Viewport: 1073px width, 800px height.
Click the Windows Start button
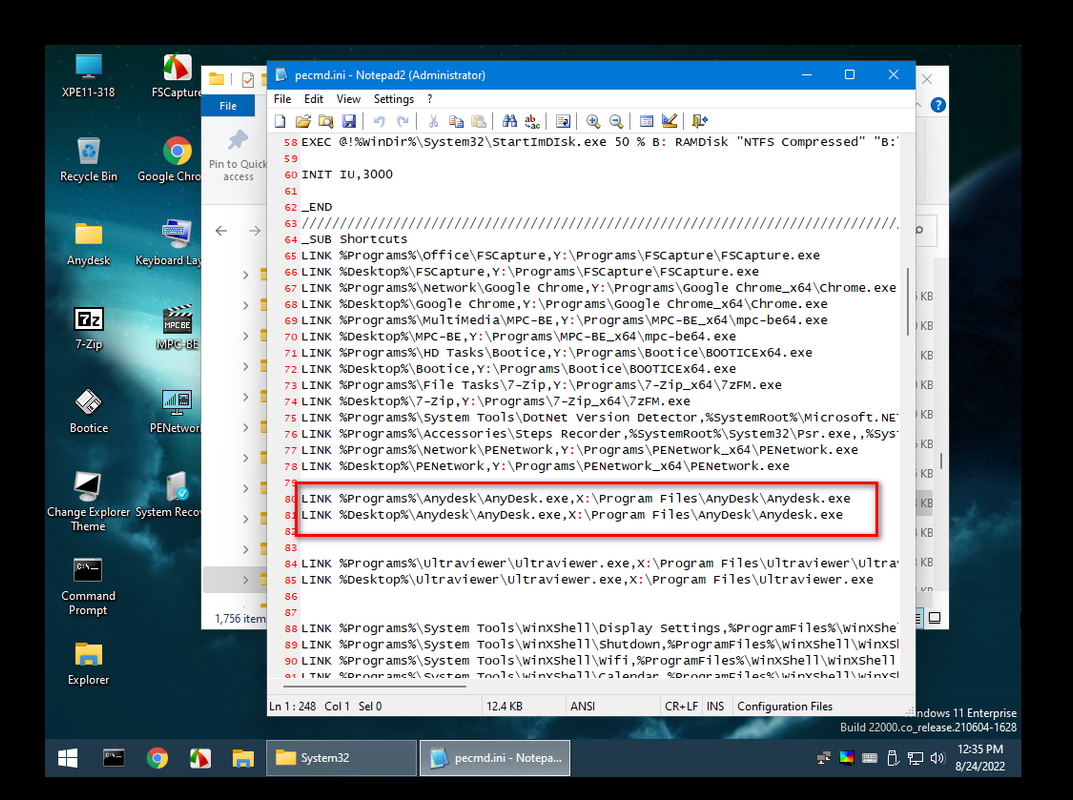point(68,758)
